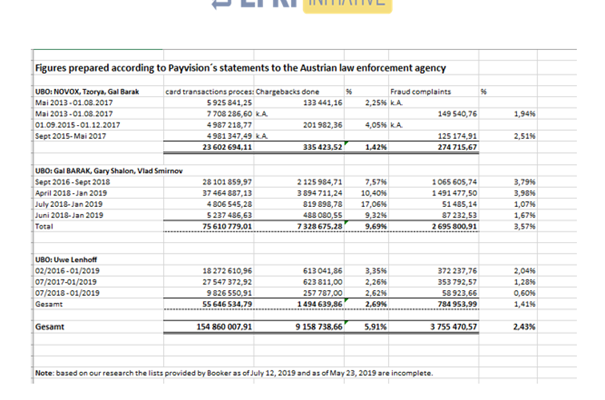Click the 17,06% chargeback percentage
This screenshot has height=400, width=605.
[374, 204]
